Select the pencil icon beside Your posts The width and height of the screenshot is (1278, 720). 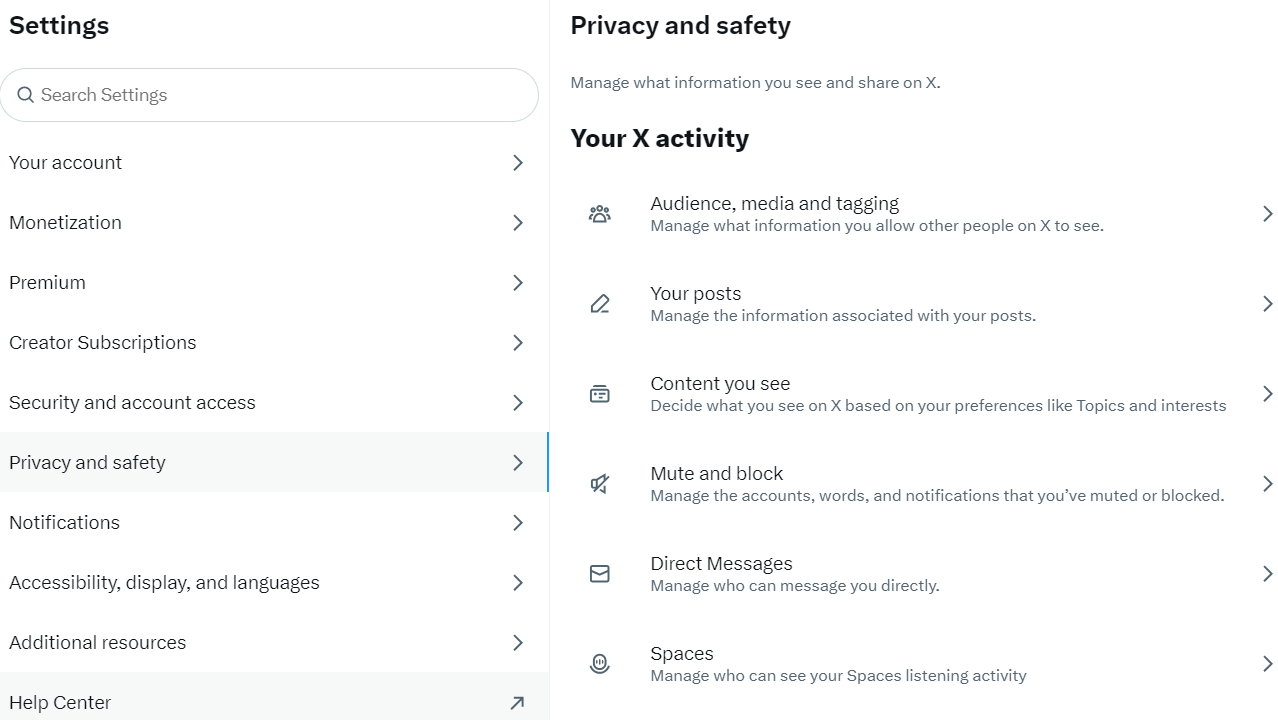600,303
